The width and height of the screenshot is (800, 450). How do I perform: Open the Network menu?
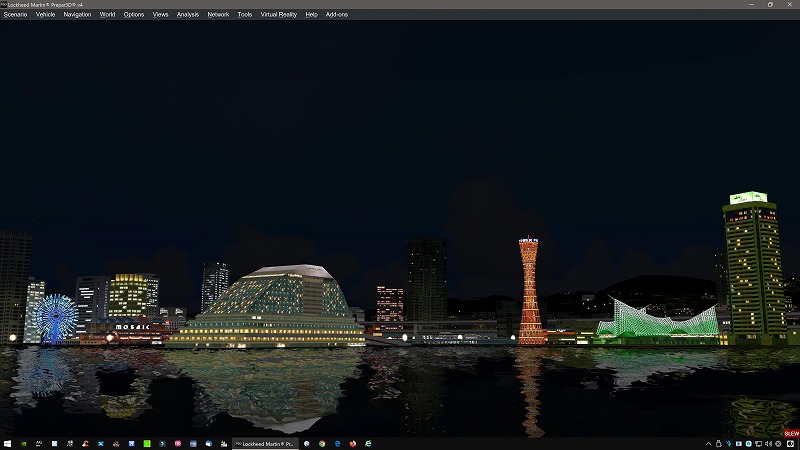tap(218, 14)
